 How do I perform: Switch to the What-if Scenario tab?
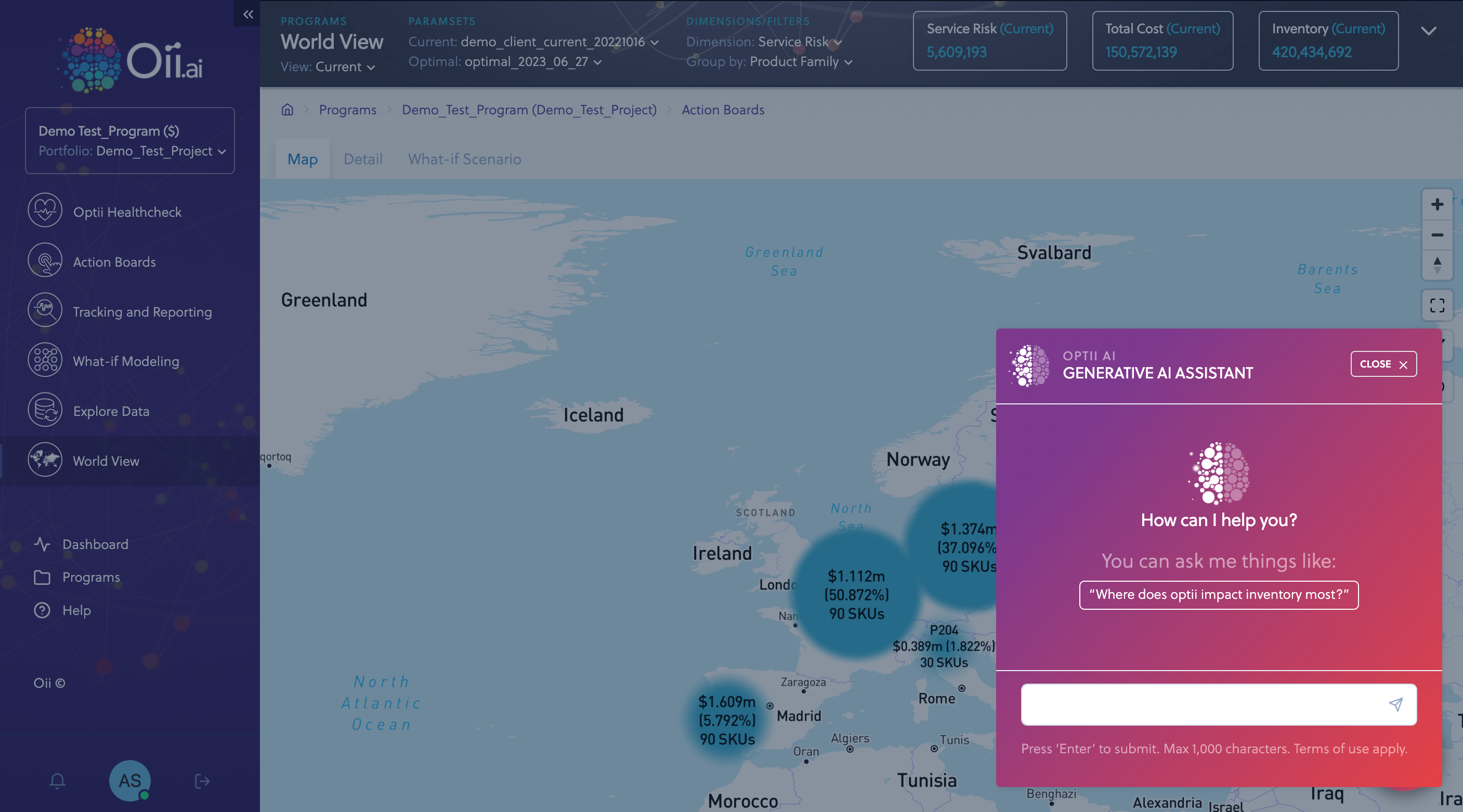(464, 159)
